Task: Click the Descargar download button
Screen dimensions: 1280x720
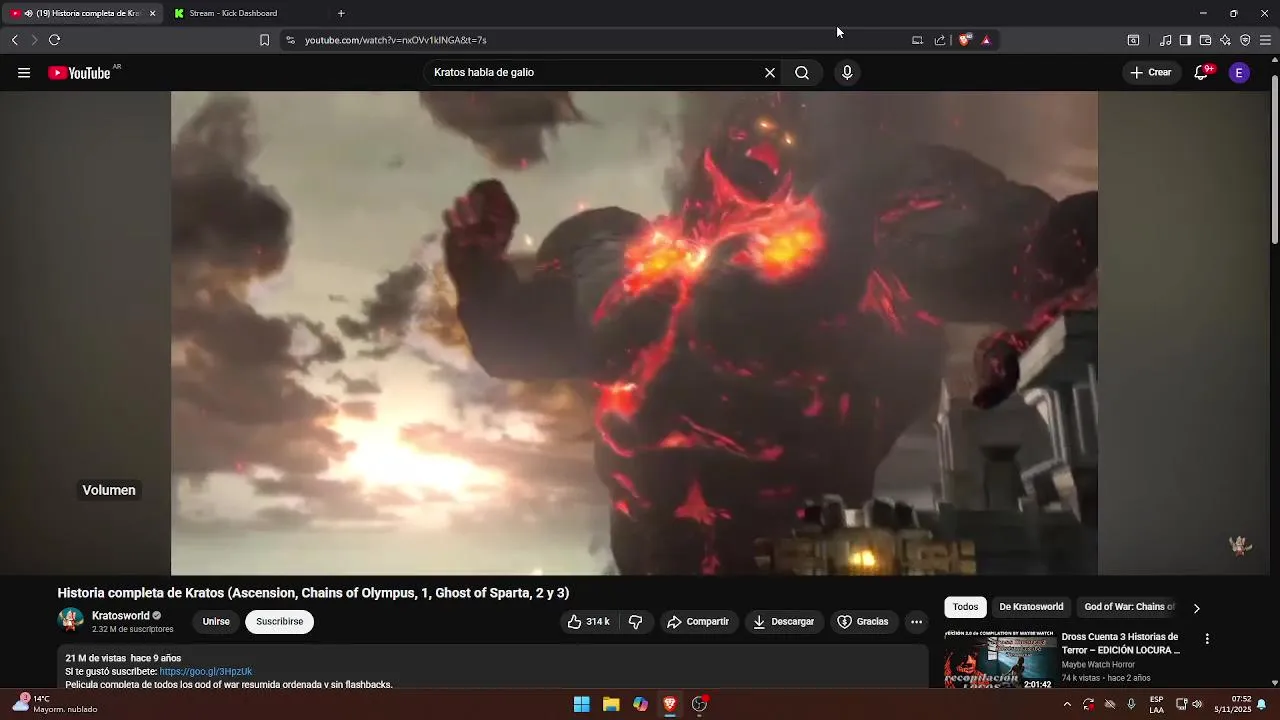Action: [784, 622]
